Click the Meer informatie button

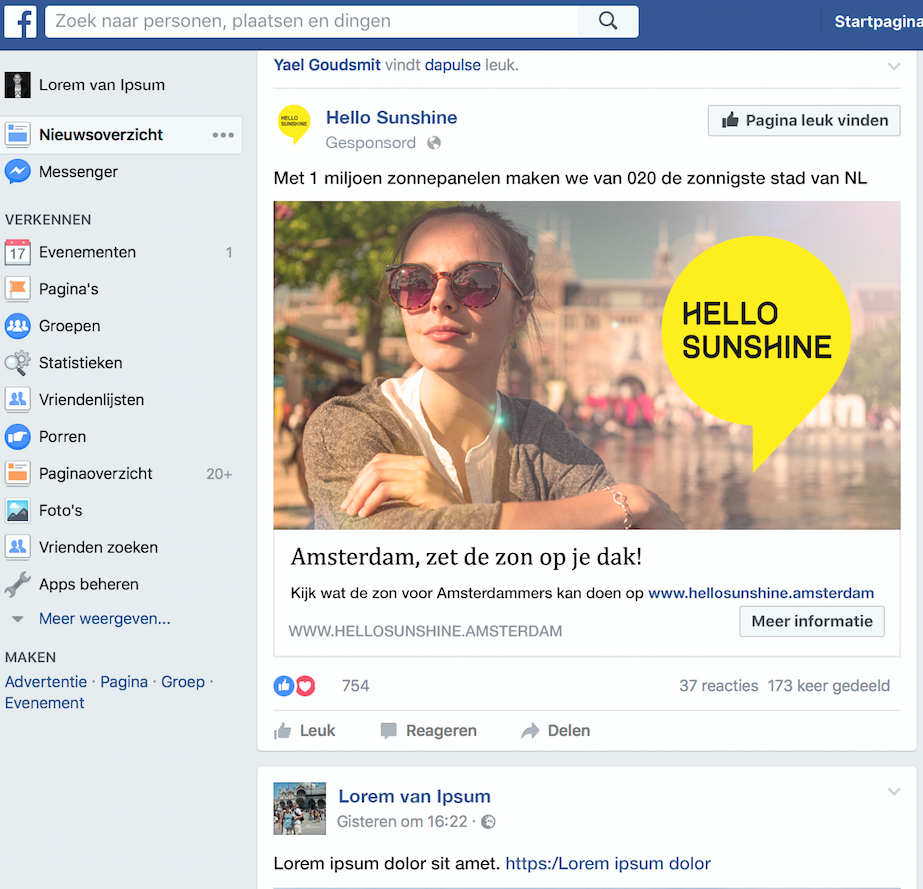pos(812,622)
